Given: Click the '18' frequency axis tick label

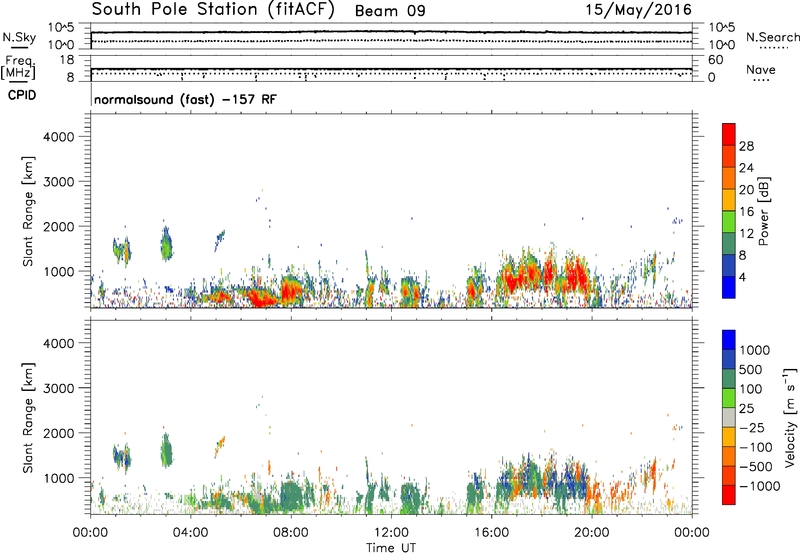Looking at the screenshot, I should (67, 60).
